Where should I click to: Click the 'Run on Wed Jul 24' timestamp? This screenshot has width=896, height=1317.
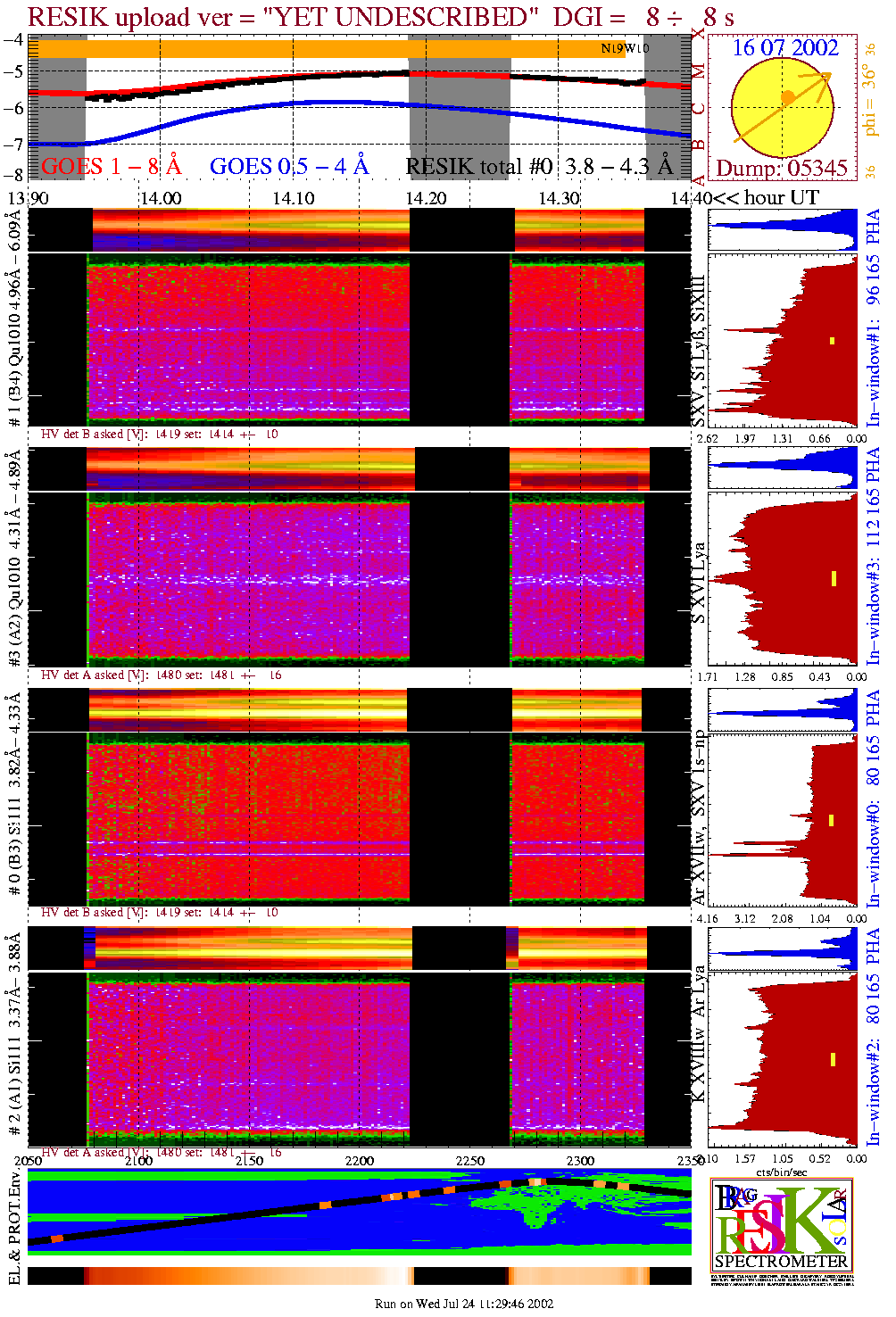pyautogui.click(x=464, y=1304)
